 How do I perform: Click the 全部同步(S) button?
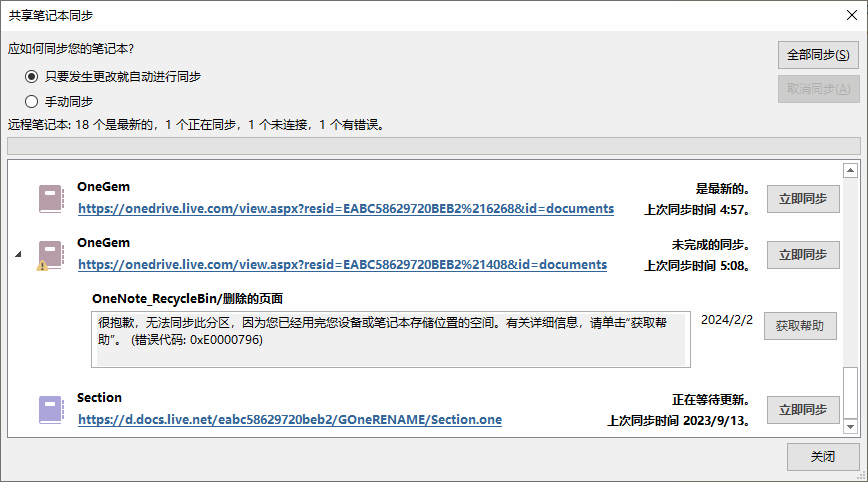818,55
